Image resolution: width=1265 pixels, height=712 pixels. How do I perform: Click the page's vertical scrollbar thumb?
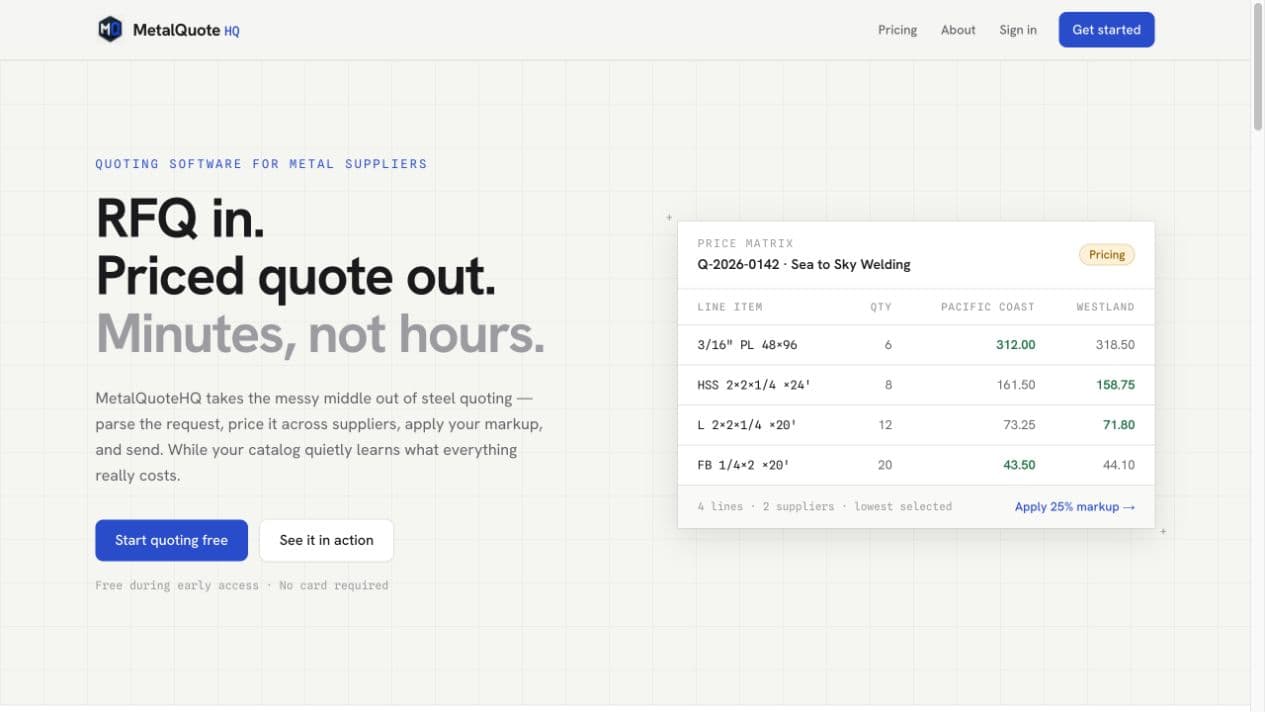click(x=1257, y=68)
